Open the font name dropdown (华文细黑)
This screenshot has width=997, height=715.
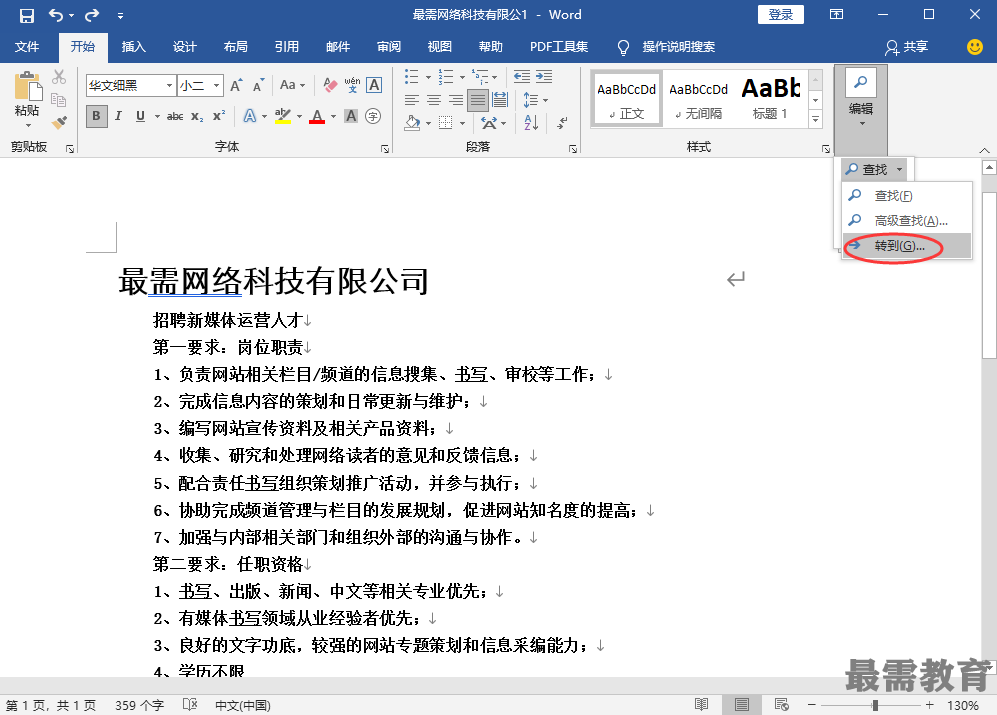pyautogui.click(x=169, y=85)
